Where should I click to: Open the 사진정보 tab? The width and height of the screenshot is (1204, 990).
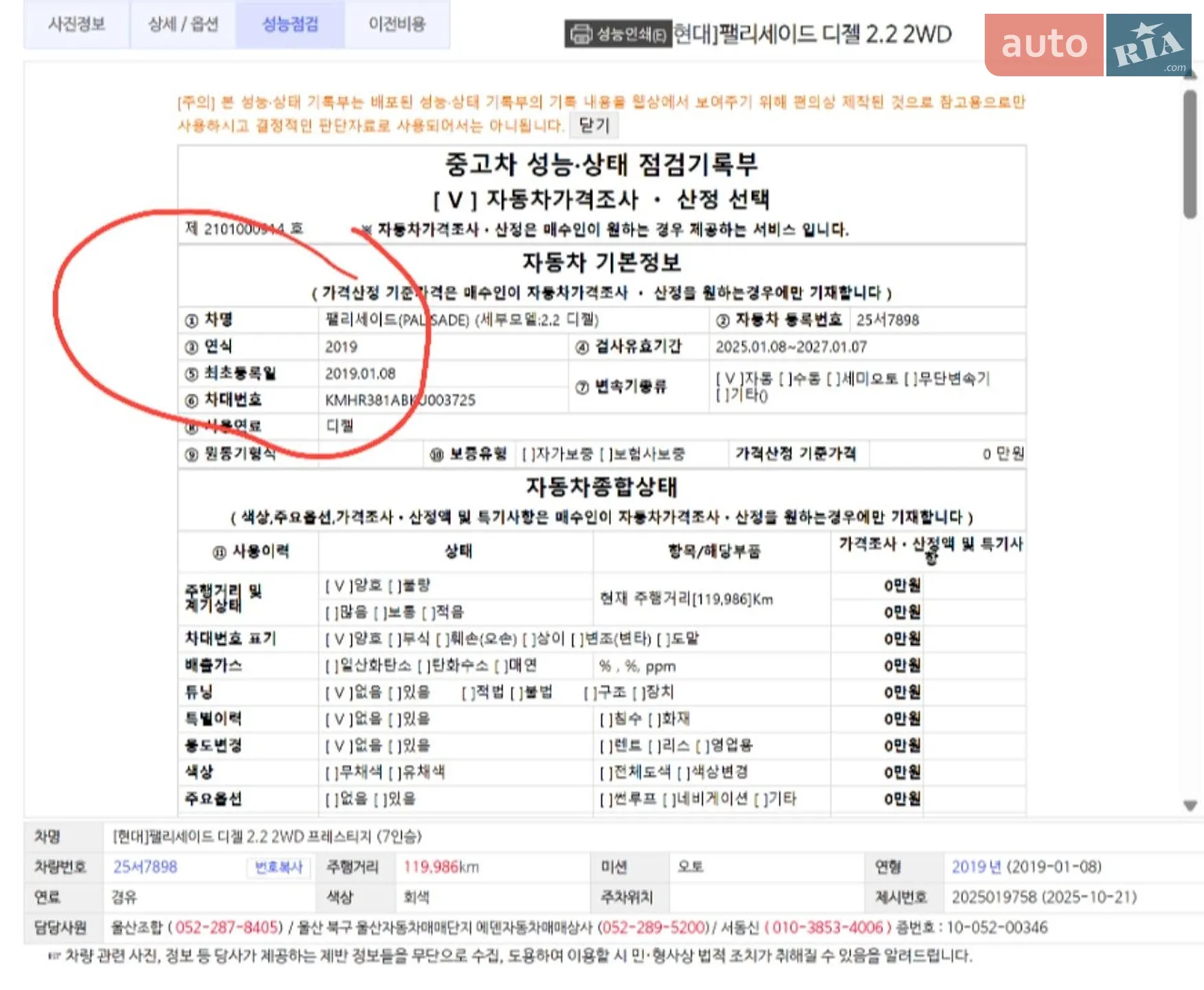(x=76, y=24)
